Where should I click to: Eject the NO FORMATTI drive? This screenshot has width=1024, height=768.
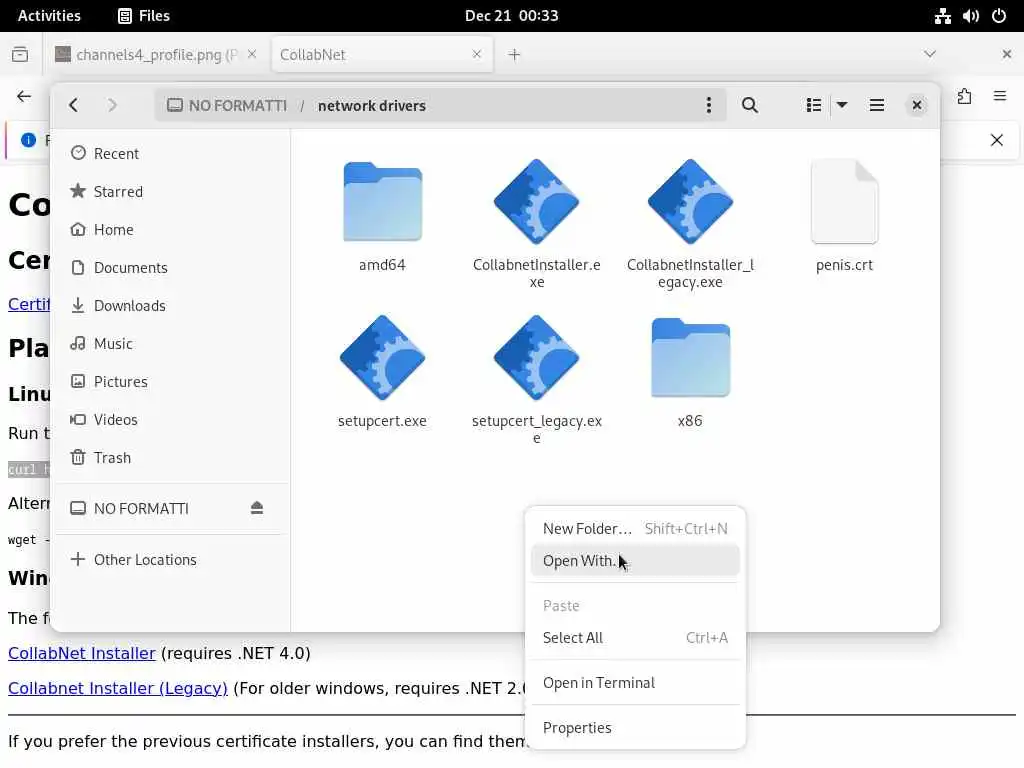(257, 508)
